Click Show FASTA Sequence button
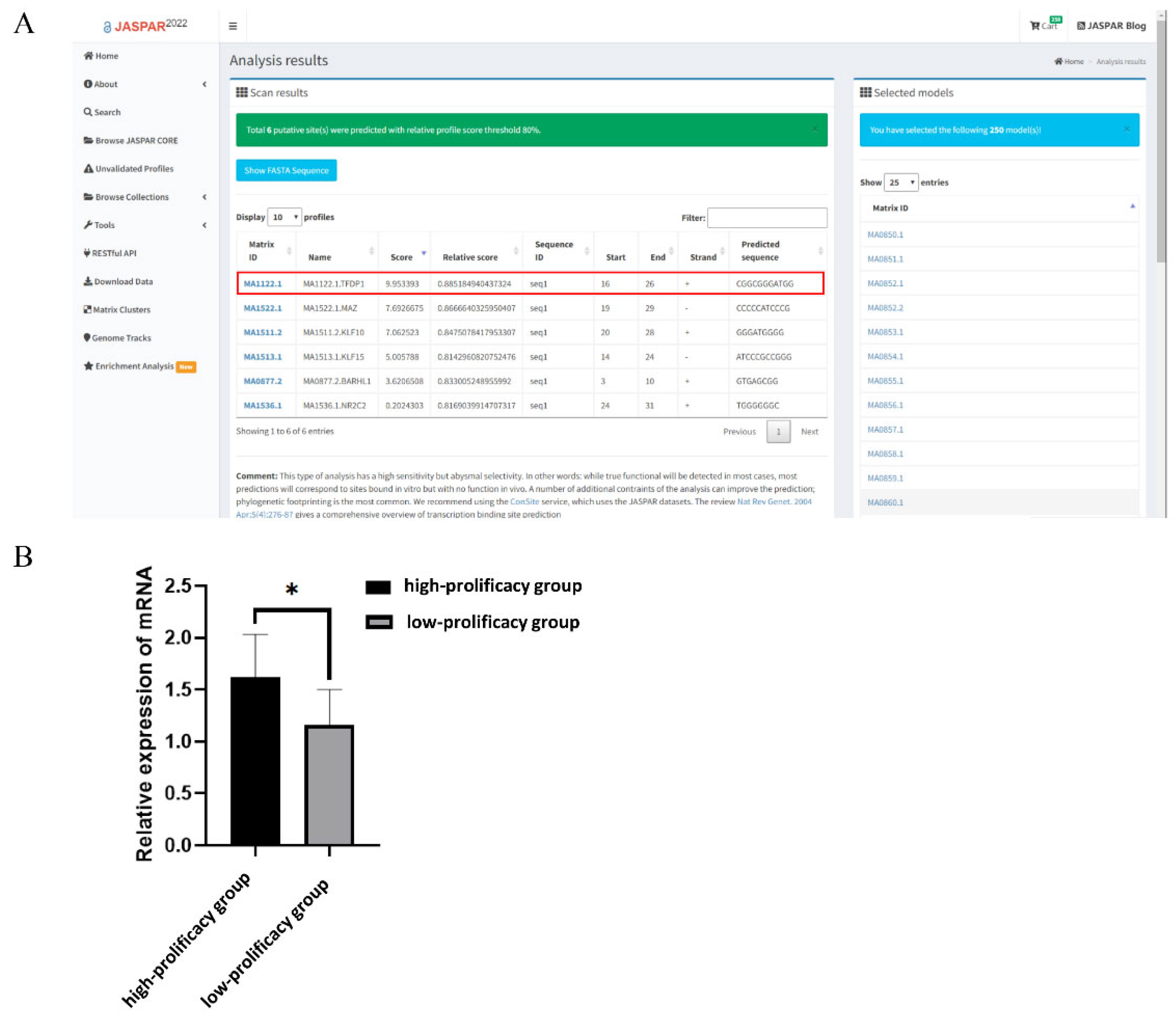This screenshot has width=1176, height=1019. [286, 171]
